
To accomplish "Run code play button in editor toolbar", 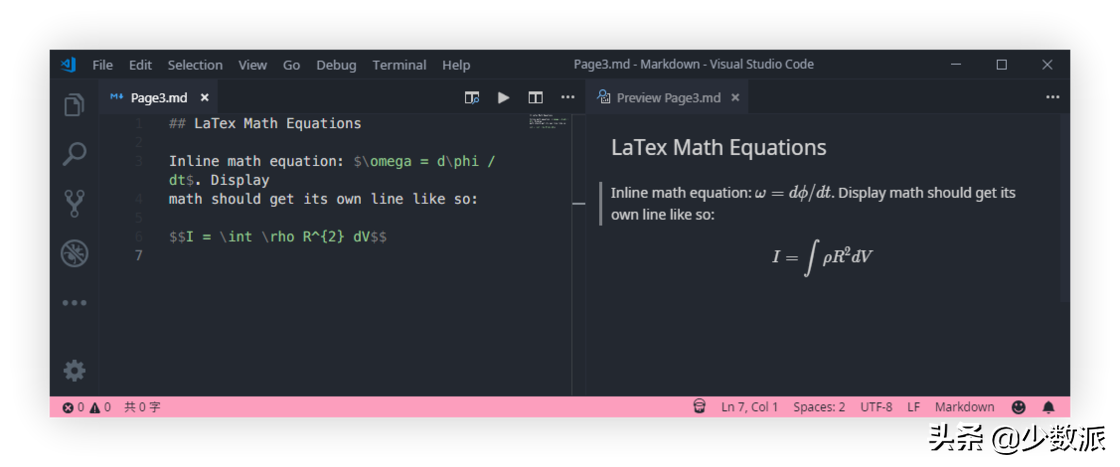I will [x=504, y=98].
